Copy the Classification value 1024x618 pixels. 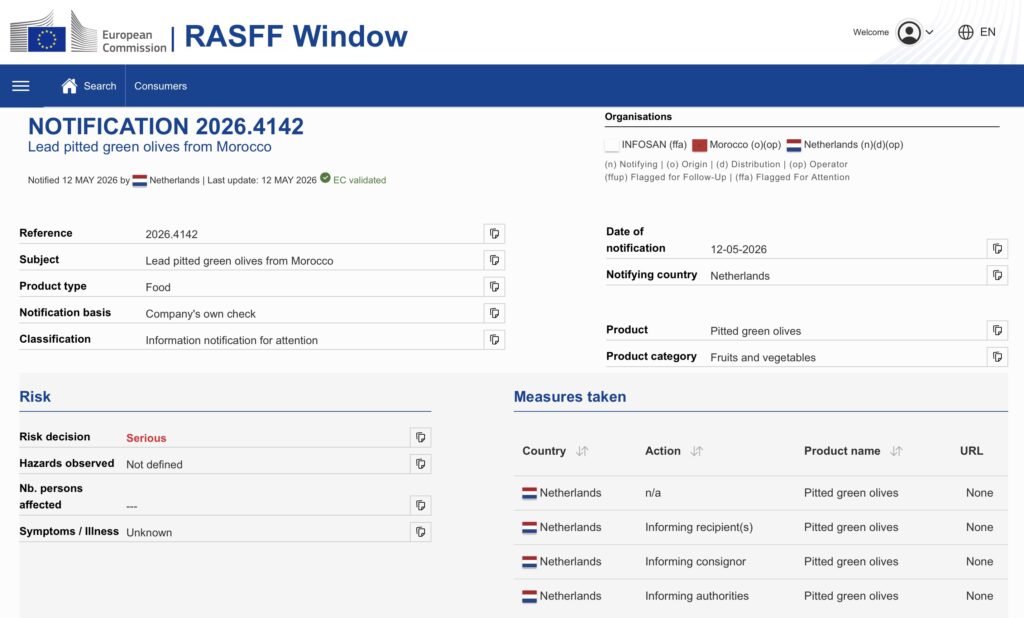pos(494,340)
